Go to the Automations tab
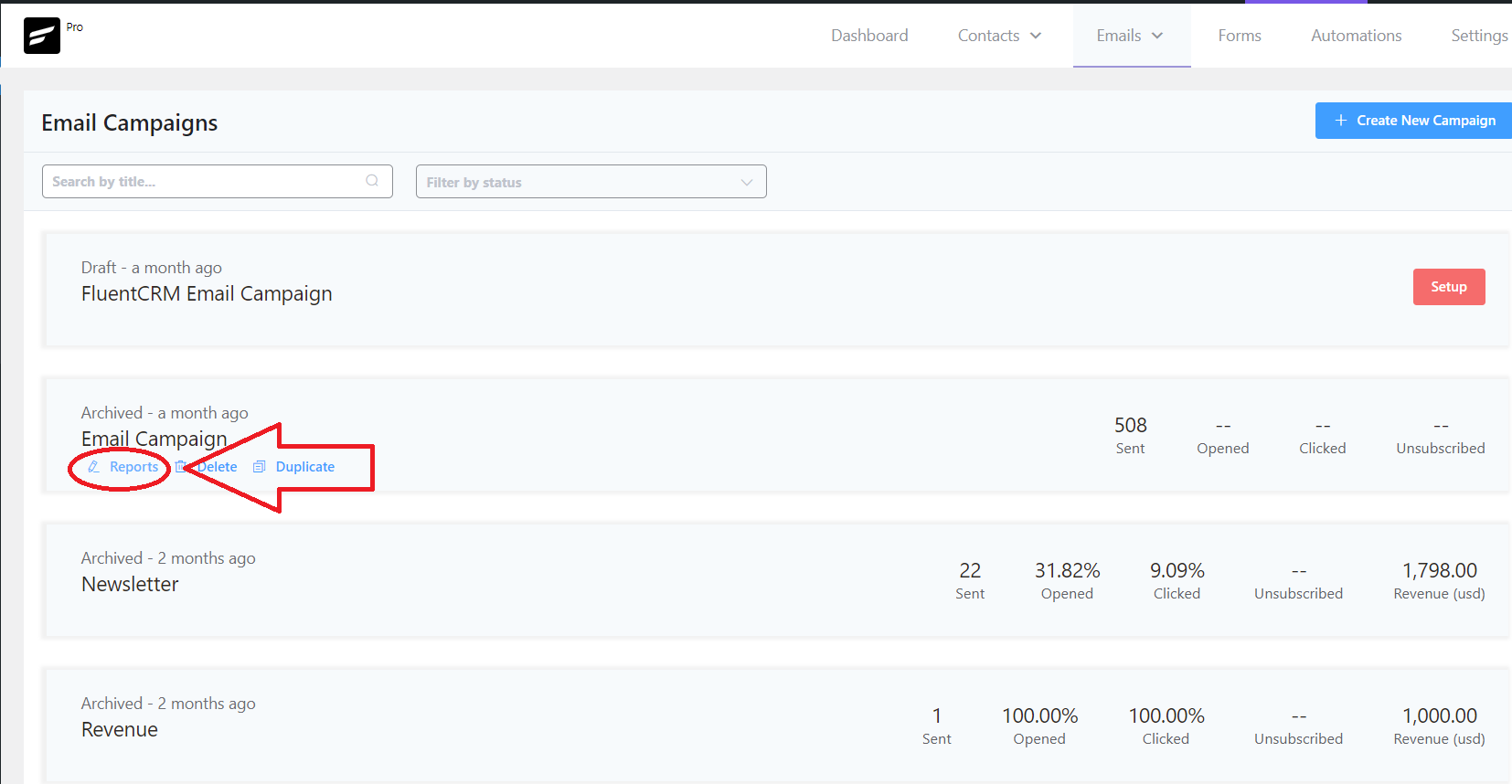Image resolution: width=1512 pixels, height=784 pixels. tap(1357, 36)
